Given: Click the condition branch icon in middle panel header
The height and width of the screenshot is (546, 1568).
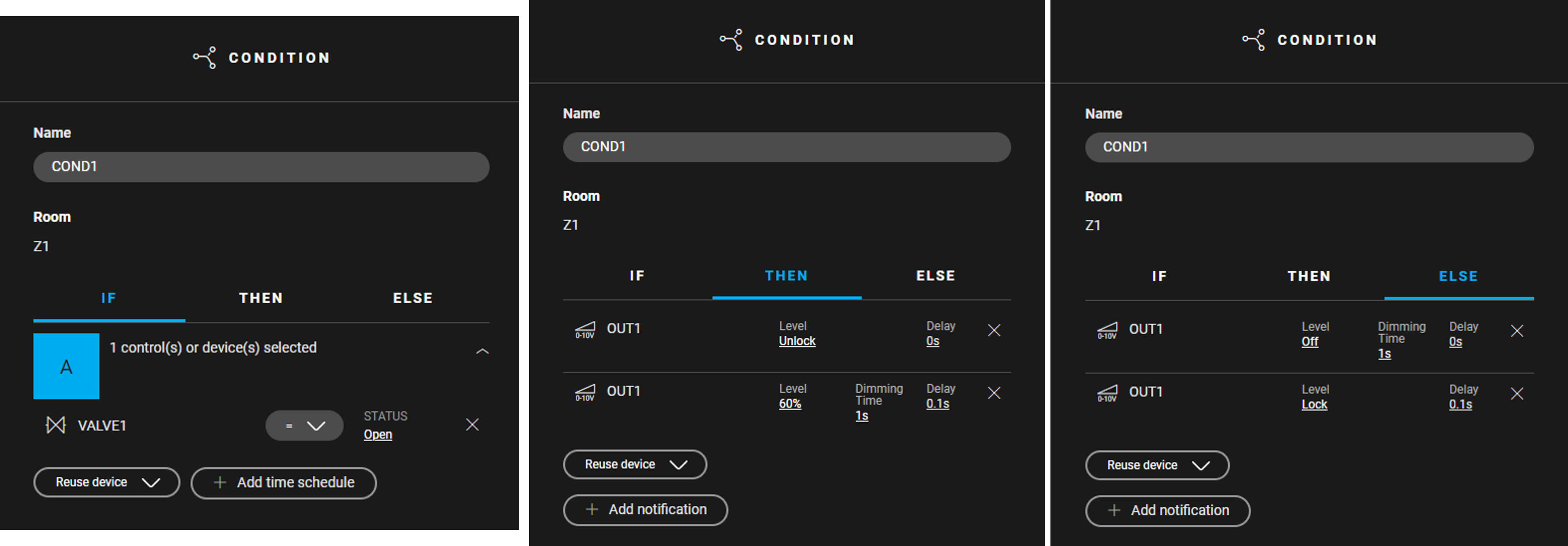Looking at the screenshot, I should click(x=731, y=40).
